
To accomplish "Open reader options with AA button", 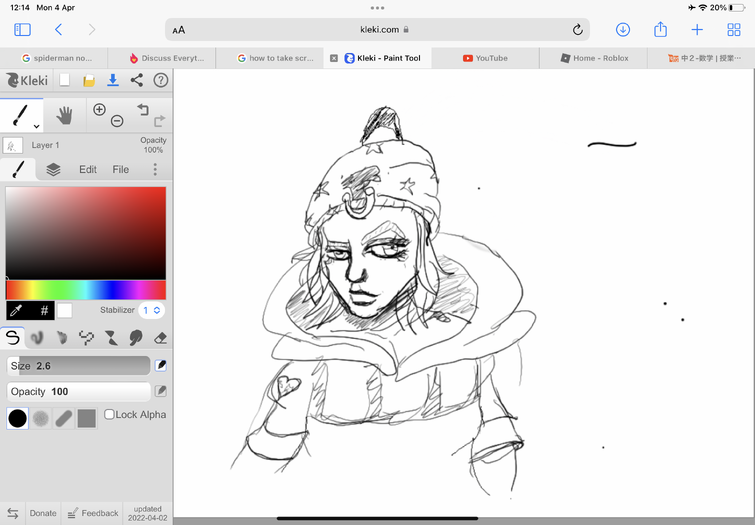I will pos(179,30).
